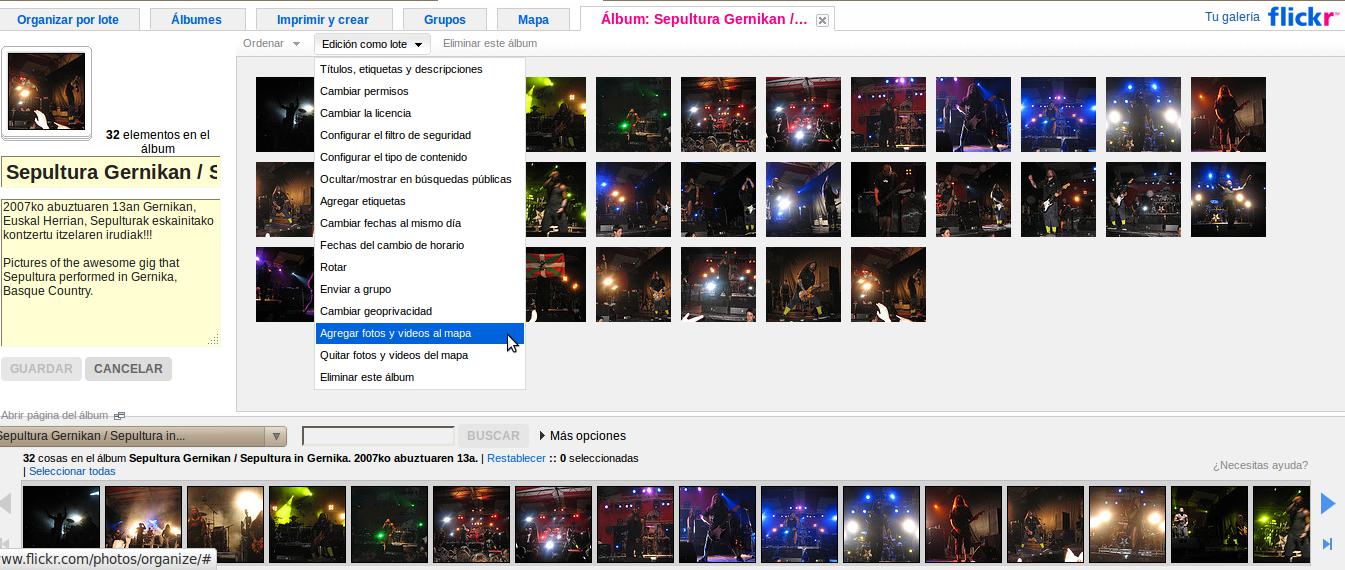The image size is (1345, 570).
Task: Pick the Rotar menu option
Action: pos(333,267)
